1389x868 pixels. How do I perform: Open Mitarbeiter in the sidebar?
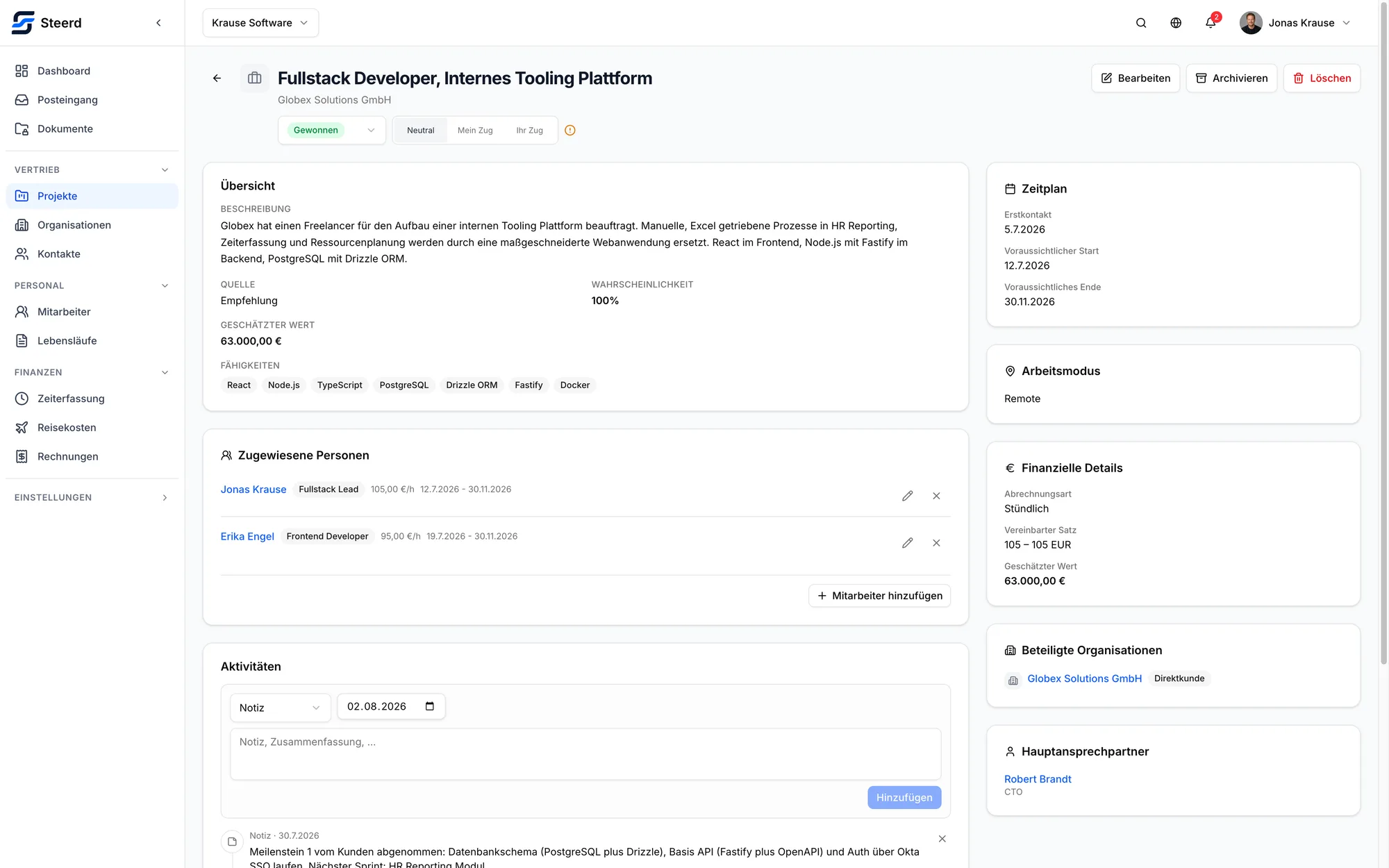pyautogui.click(x=92, y=312)
